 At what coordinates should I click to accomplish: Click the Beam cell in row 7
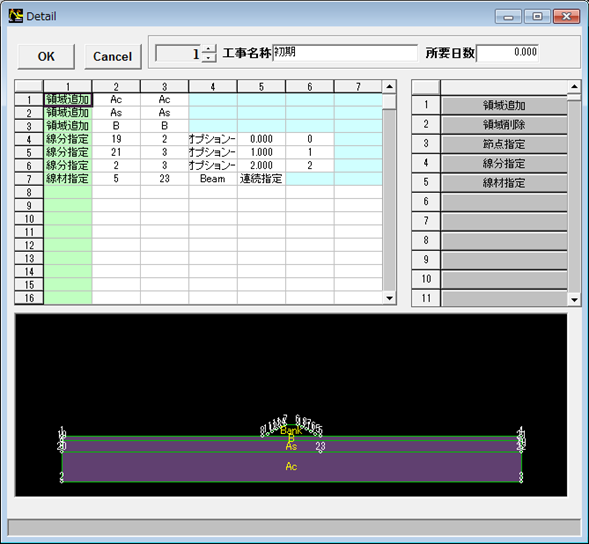click(213, 179)
